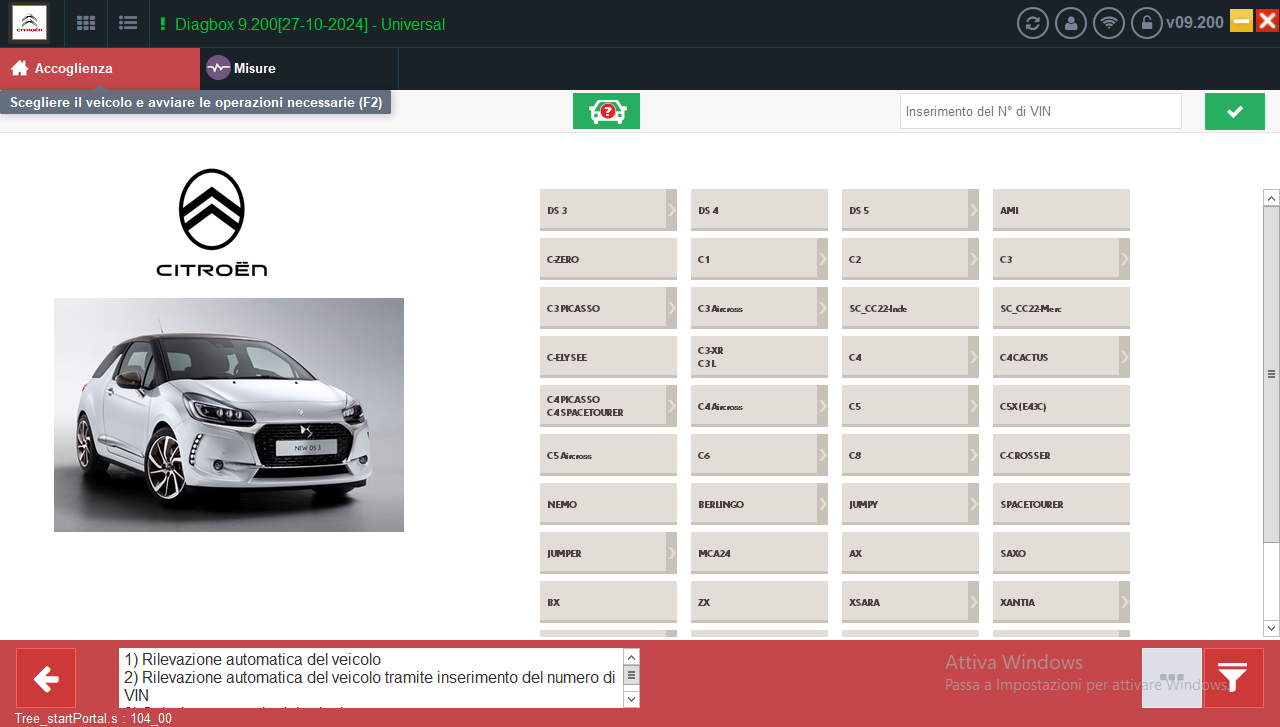Click the padlock icon next to version

[1147, 23]
